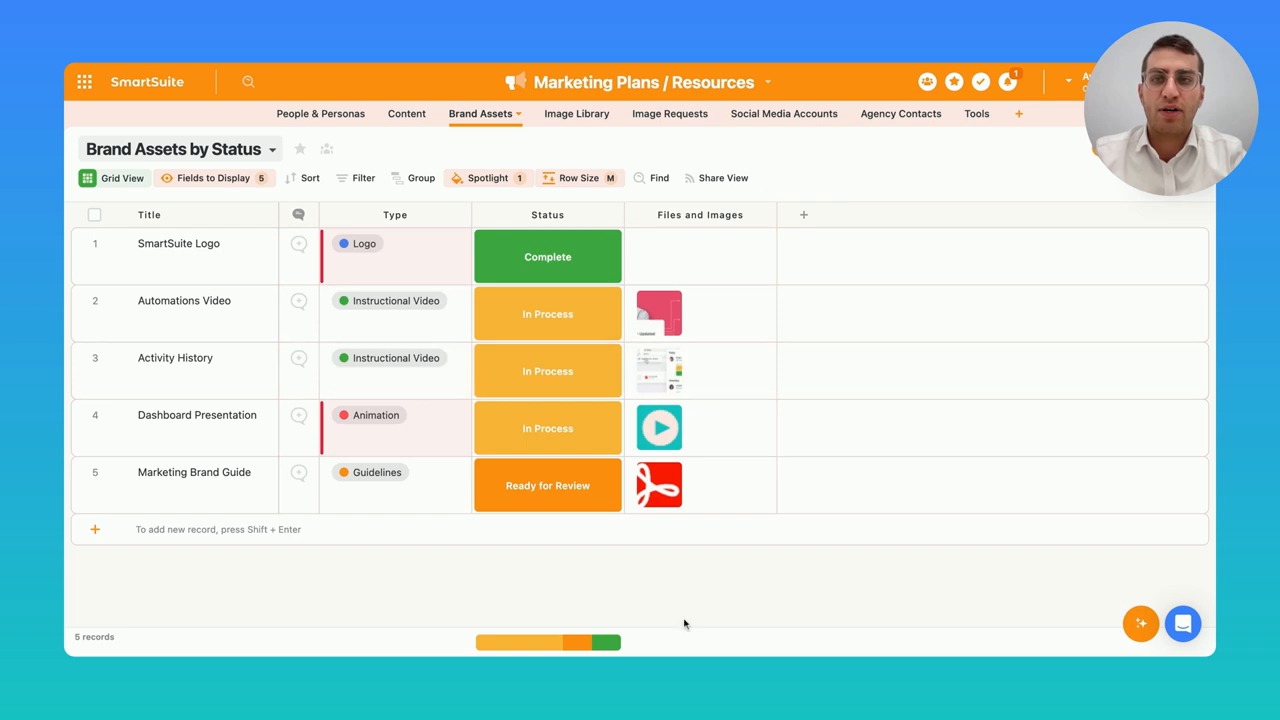Click the Find button
This screenshot has width=1280, height=720.
[x=651, y=178]
